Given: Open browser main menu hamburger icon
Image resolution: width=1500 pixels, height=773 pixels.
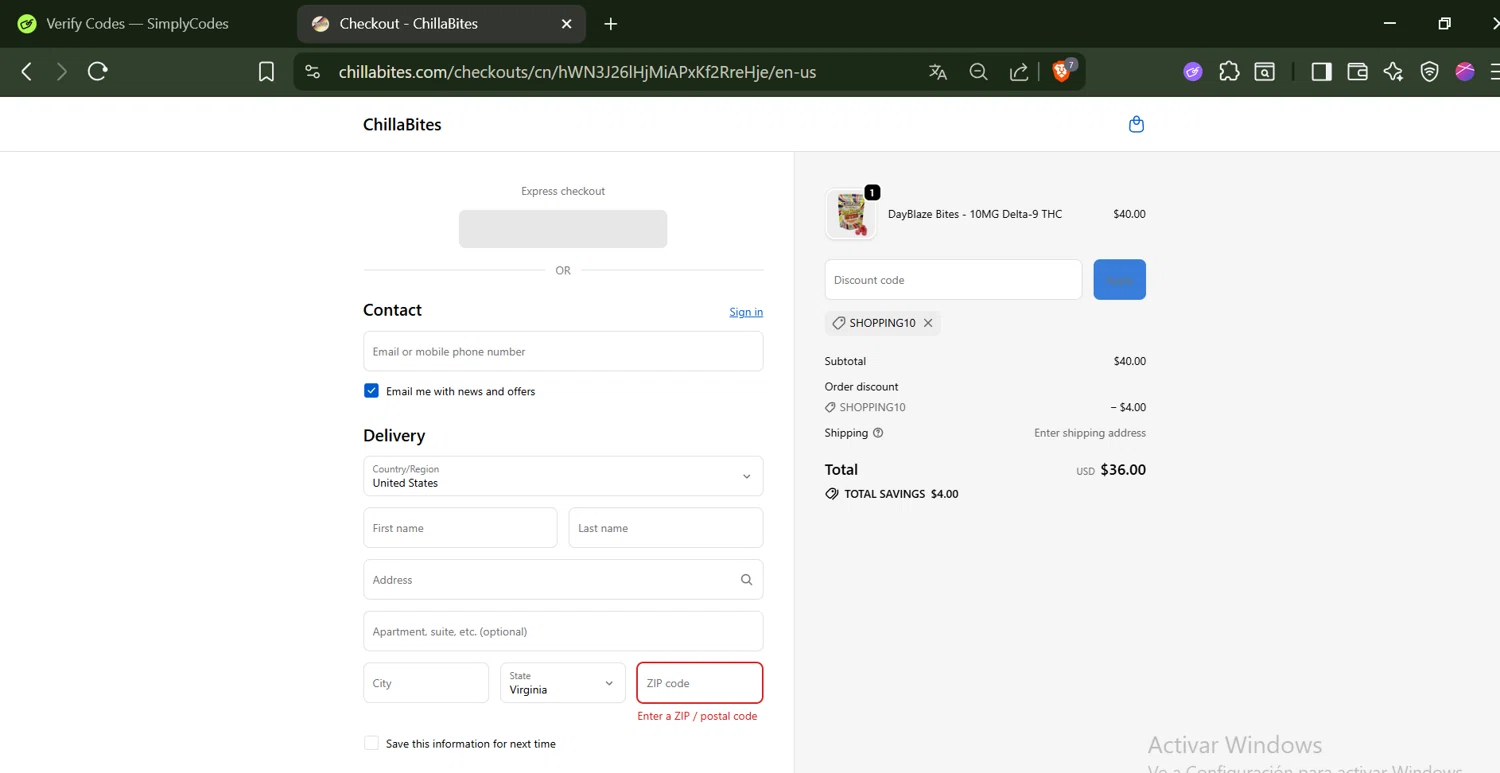Looking at the screenshot, I should (1494, 72).
